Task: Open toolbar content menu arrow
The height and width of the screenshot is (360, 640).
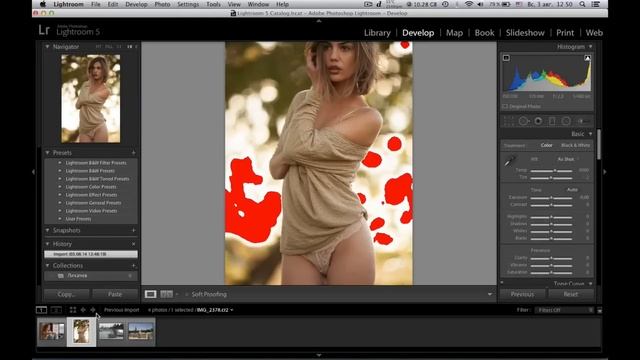Action: coord(490,294)
